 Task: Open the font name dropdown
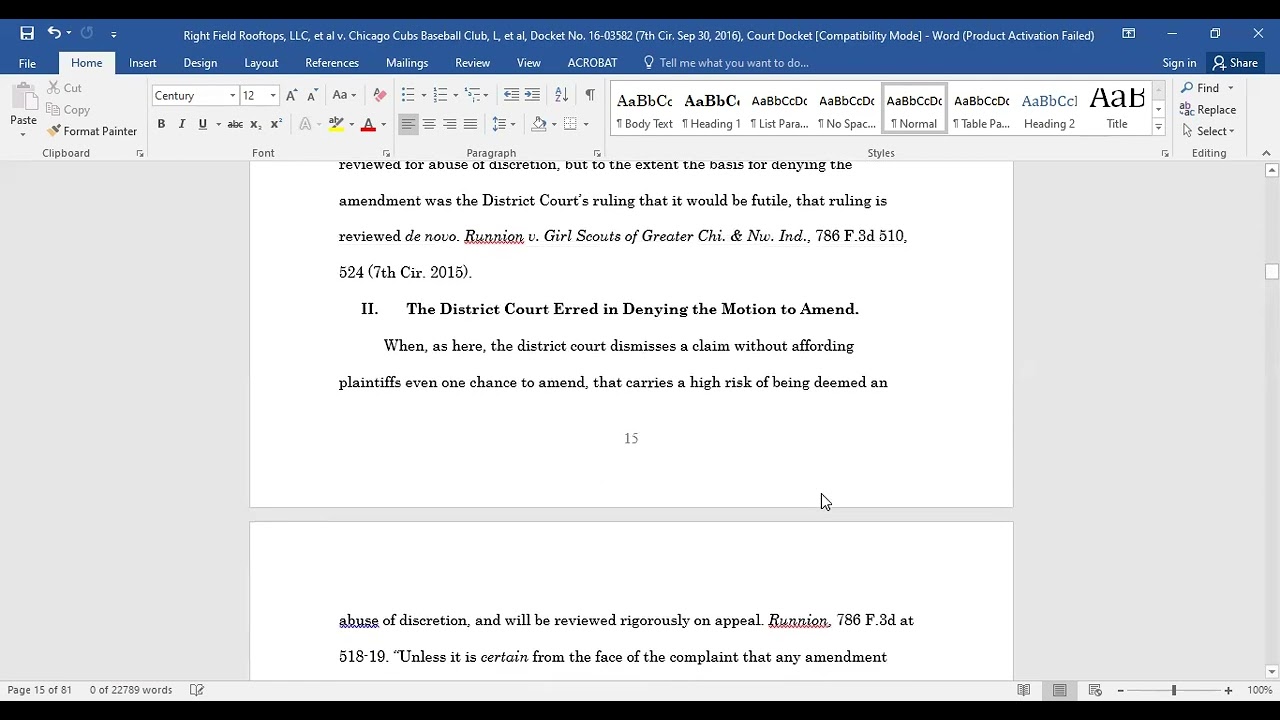pos(233,96)
